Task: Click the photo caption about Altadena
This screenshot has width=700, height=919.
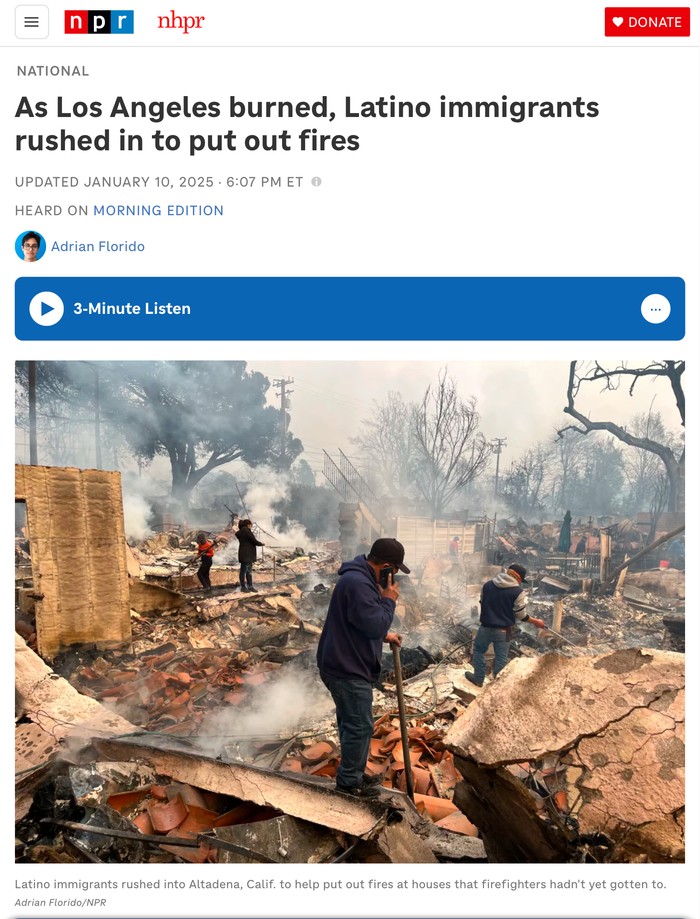Action: 341,884
